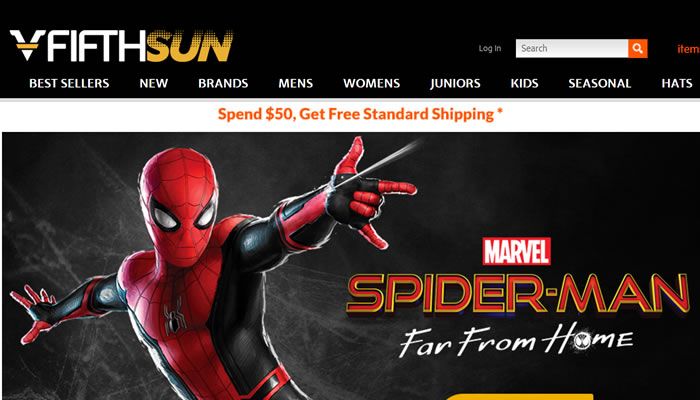The height and width of the screenshot is (400, 700).
Task: Expand the Womens category menu
Action: tap(371, 83)
